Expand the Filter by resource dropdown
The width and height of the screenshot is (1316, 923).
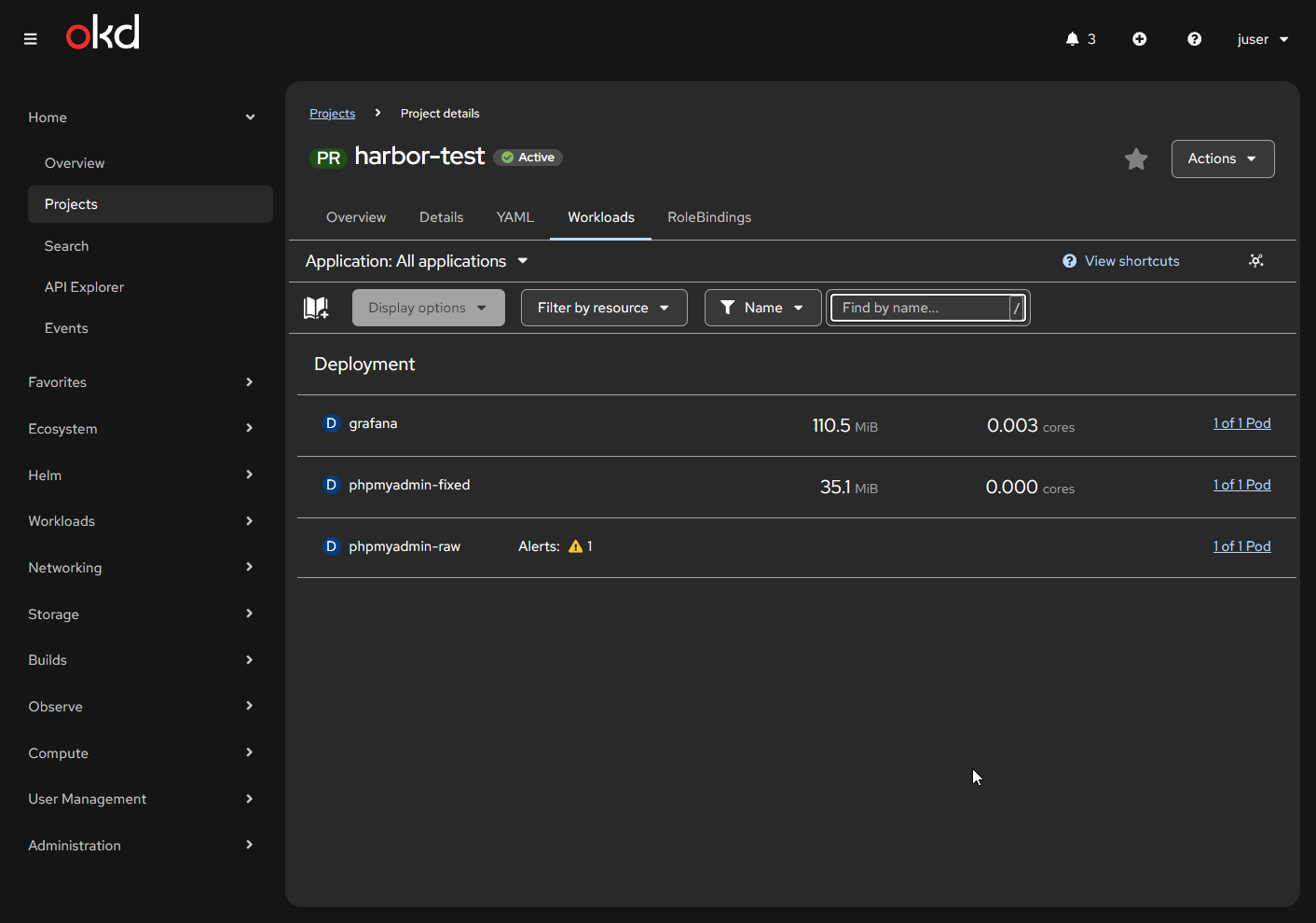coord(603,308)
